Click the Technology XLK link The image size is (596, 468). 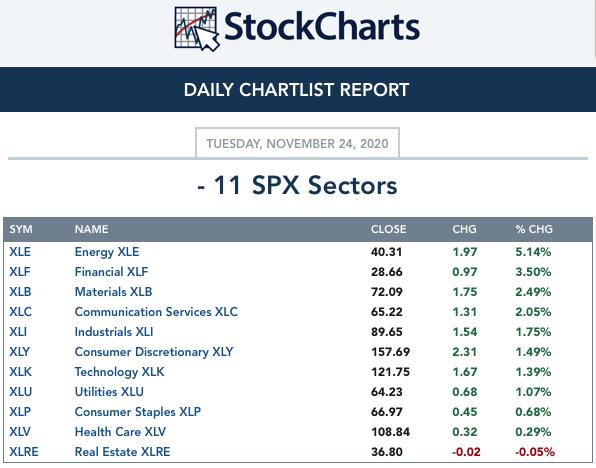click(119, 372)
